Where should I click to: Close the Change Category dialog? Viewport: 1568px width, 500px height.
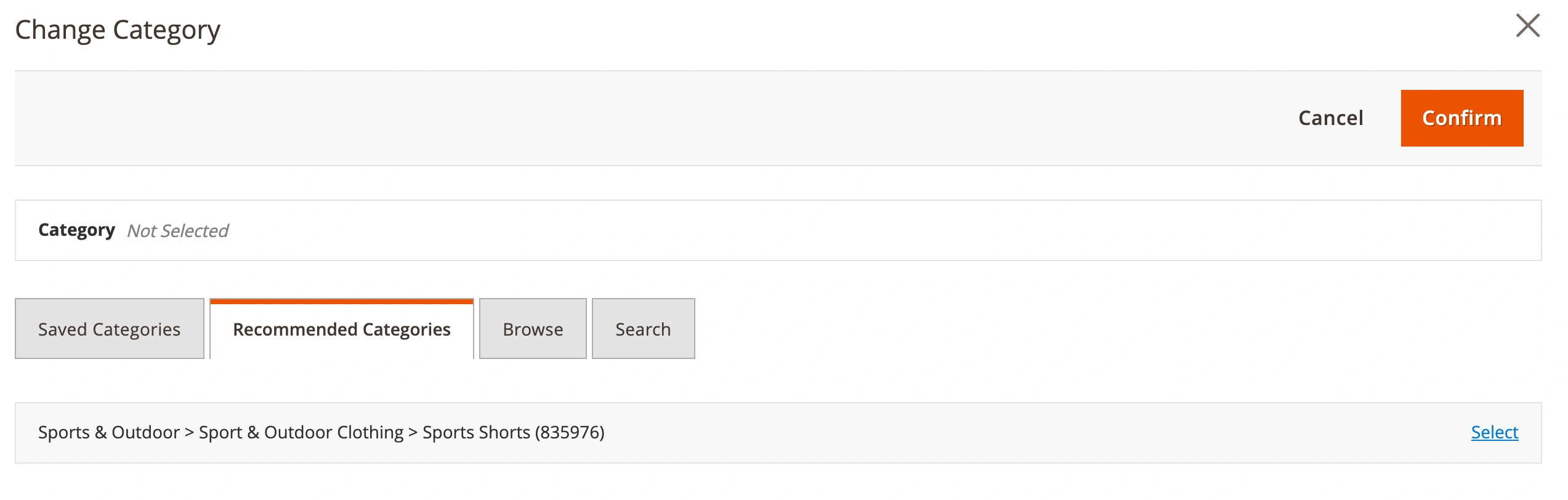pyautogui.click(x=1527, y=26)
